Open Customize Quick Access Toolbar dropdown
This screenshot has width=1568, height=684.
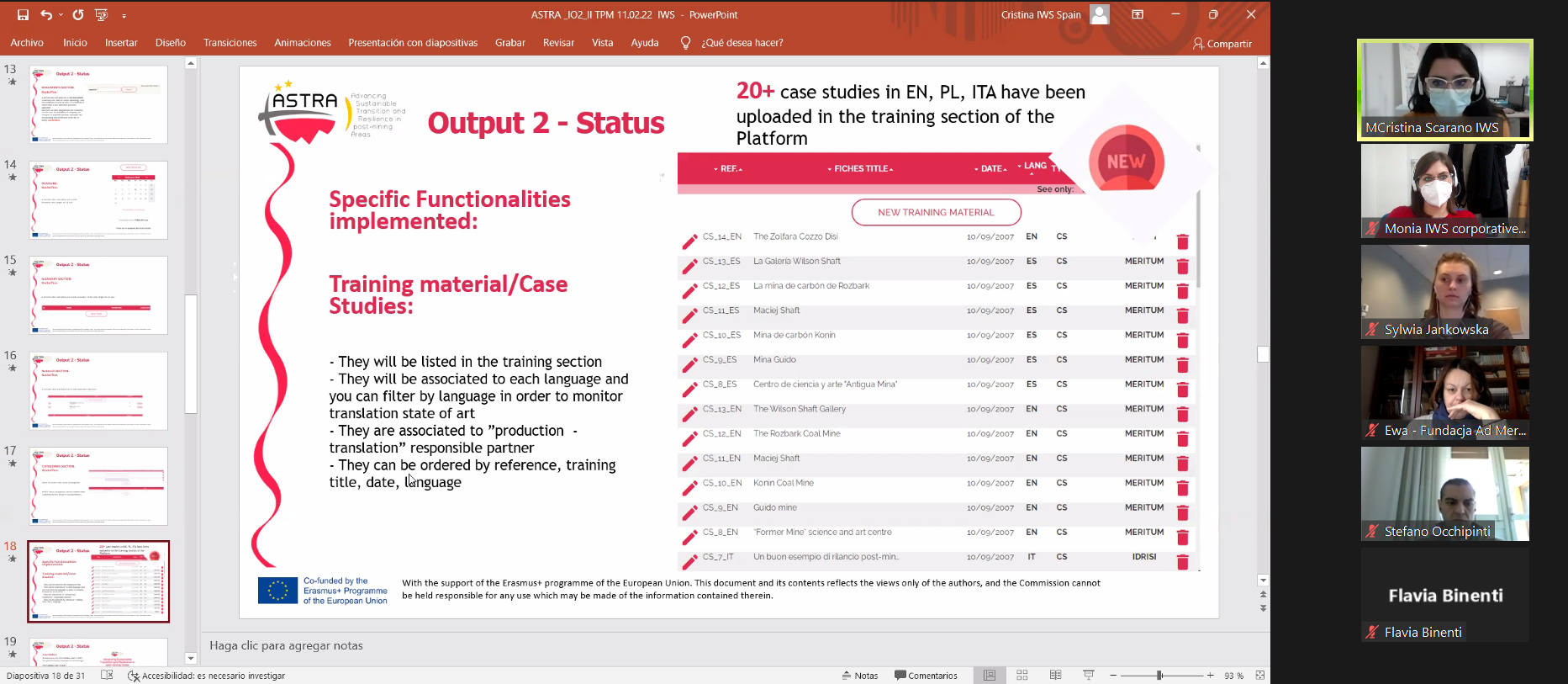tap(124, 15)
